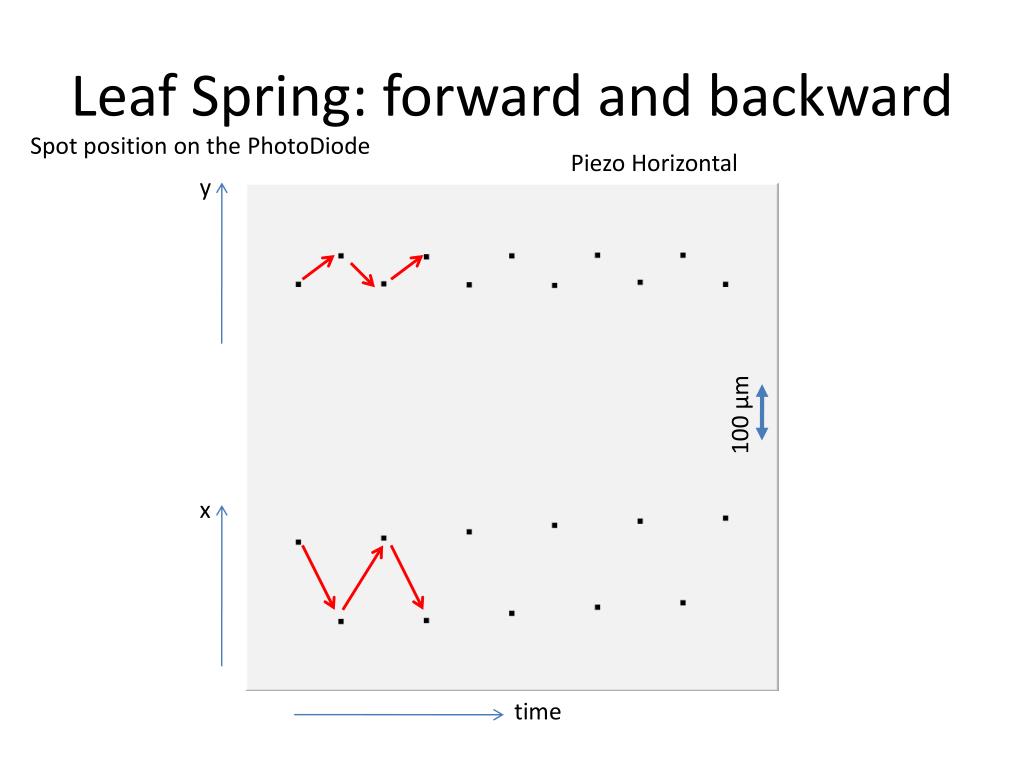Click the first data point of the y trace
The height and width of the screenshot is (768, 1024).
(298, 284)
